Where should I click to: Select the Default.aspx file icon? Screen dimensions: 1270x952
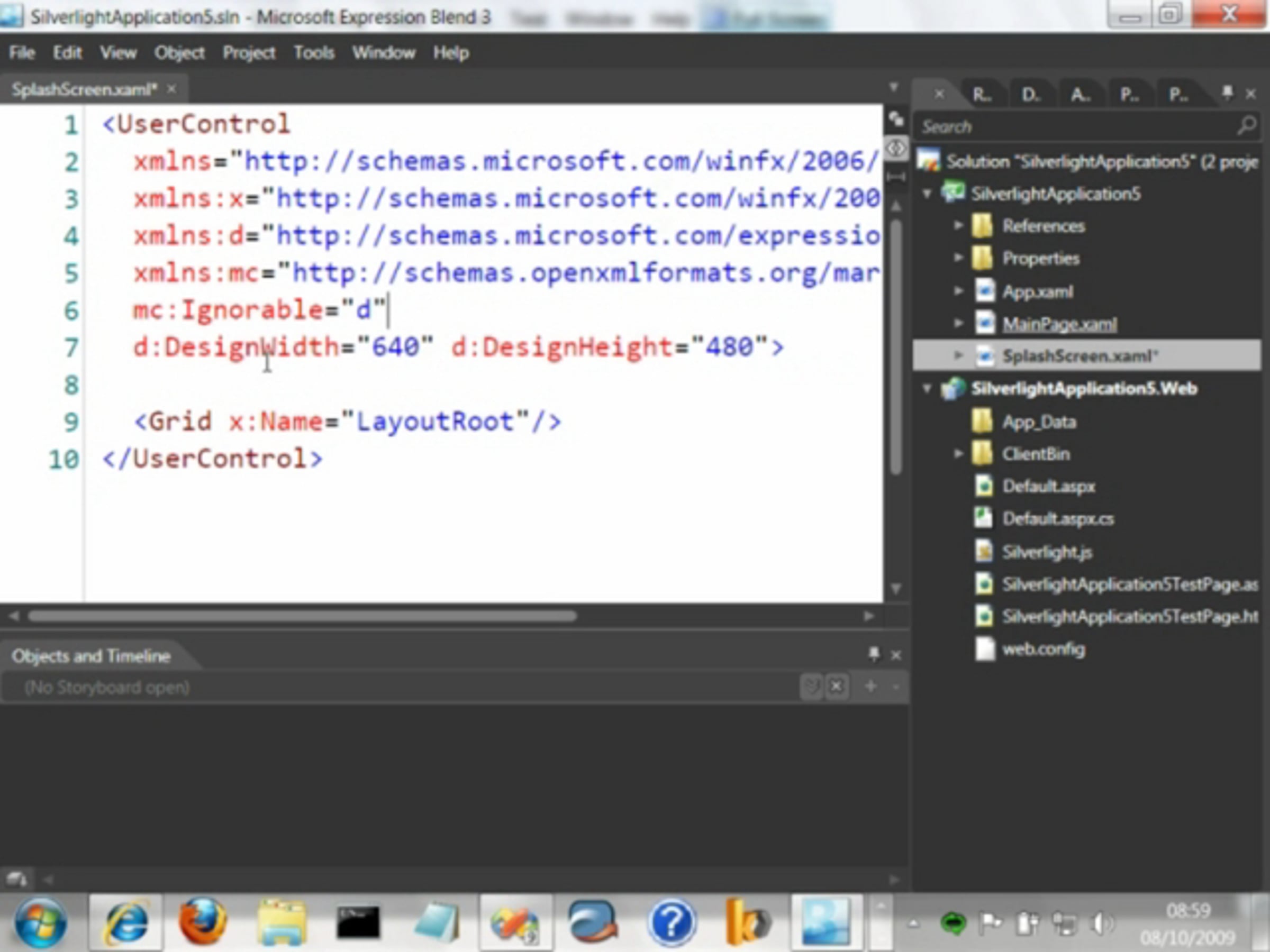984,486
